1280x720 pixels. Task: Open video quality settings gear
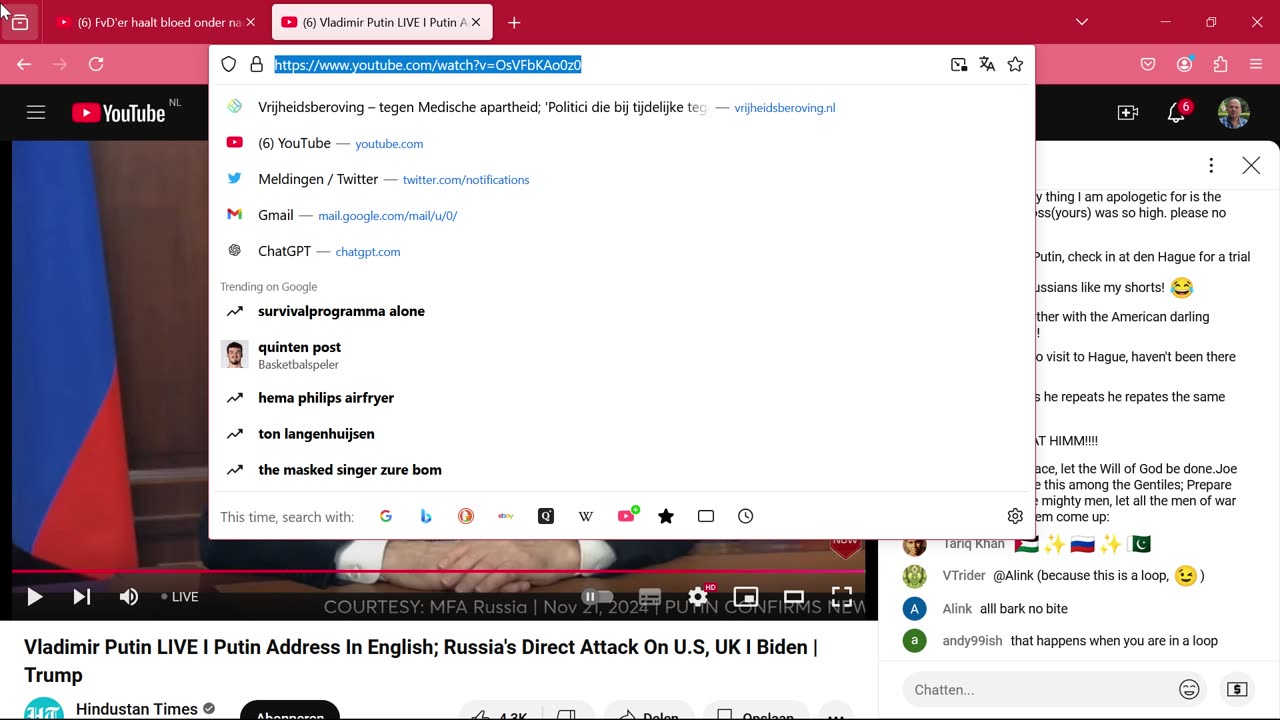coord(698,597)
